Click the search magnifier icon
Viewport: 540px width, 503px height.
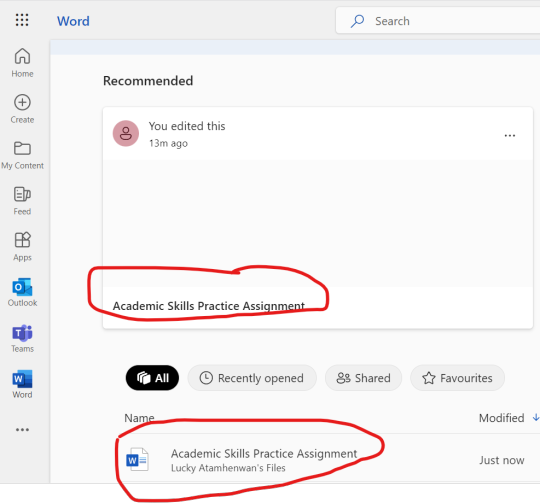click(x=357, y=21)
